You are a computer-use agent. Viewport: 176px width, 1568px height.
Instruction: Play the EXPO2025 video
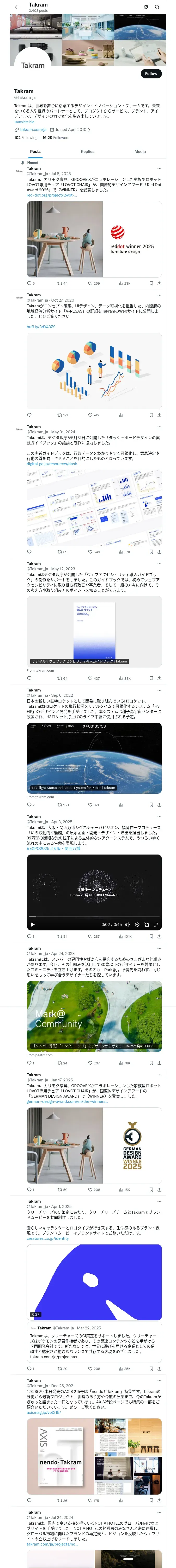tap(32, 924)
